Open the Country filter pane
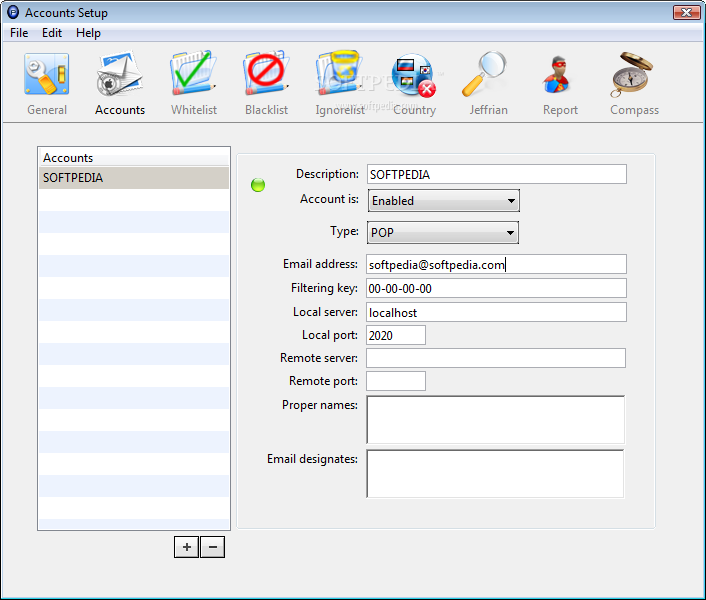706x600 pixels. 414,84
